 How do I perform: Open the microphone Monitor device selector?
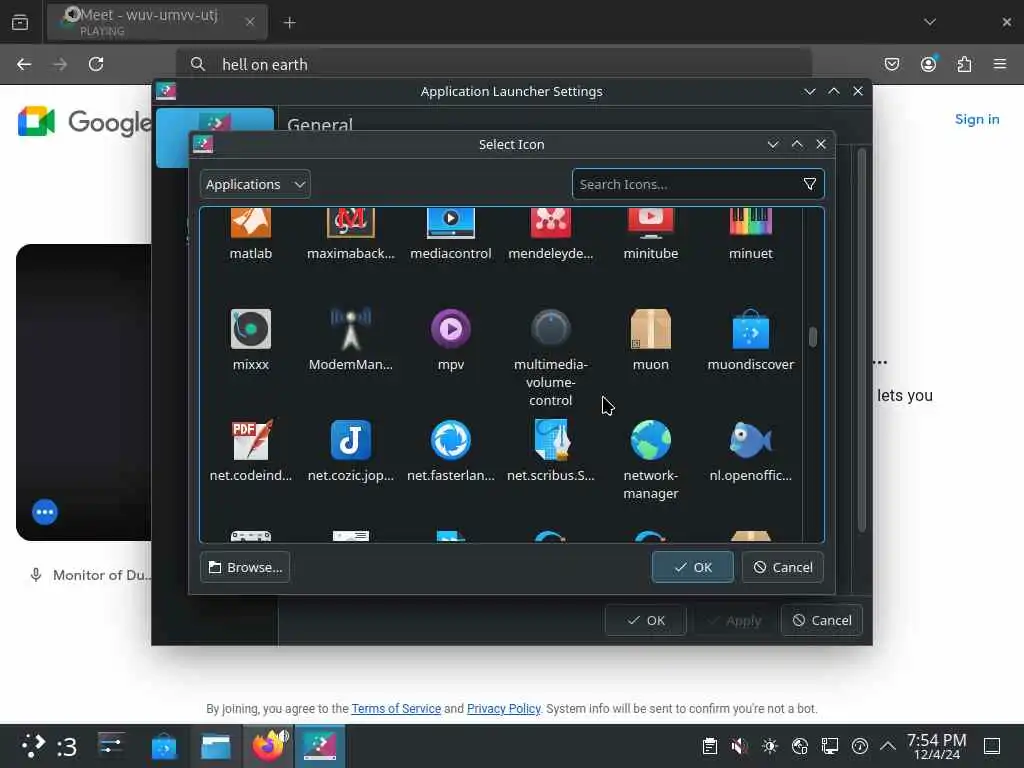click(x=90, y=575)
